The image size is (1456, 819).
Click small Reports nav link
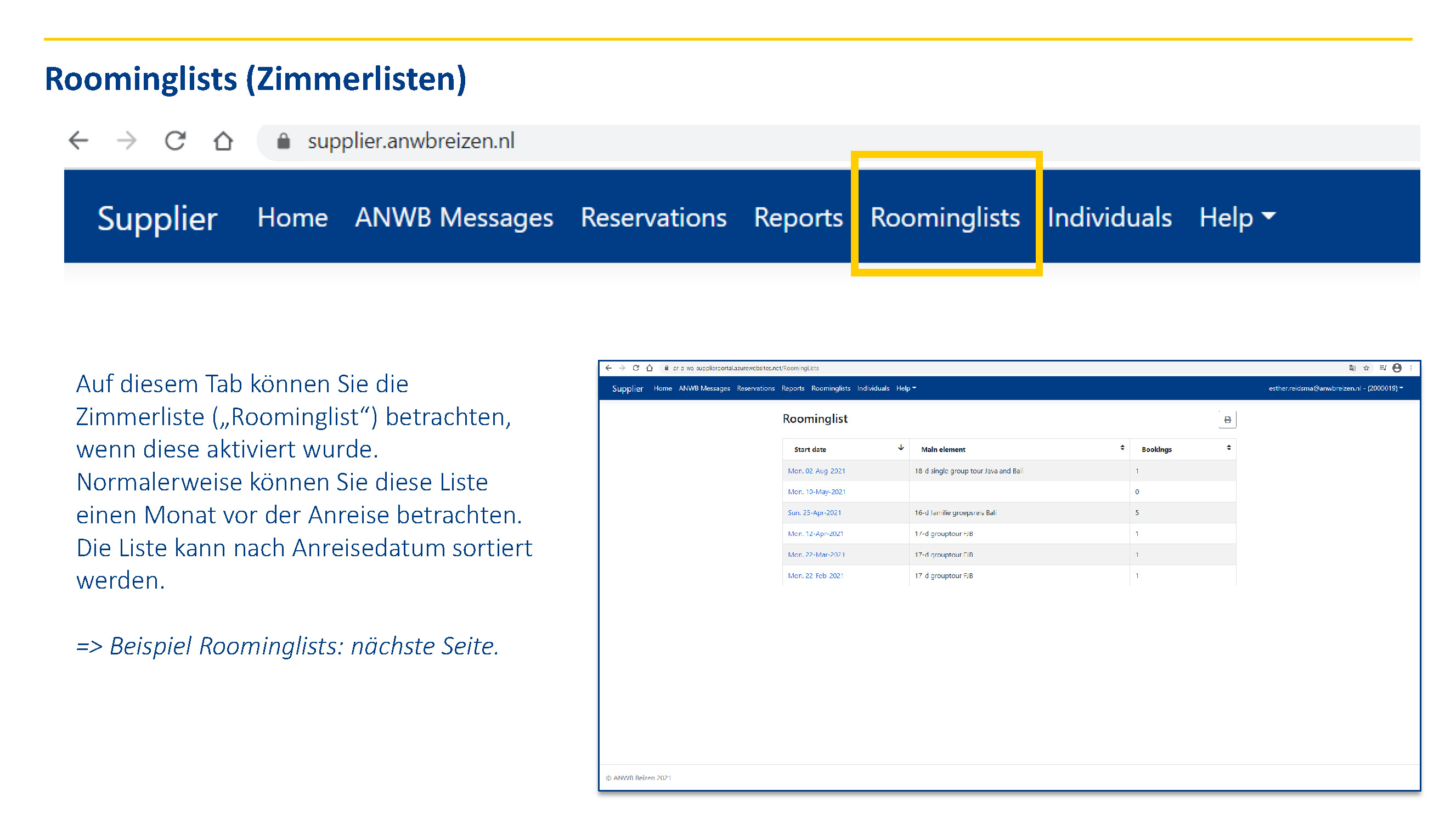[793, 388]
